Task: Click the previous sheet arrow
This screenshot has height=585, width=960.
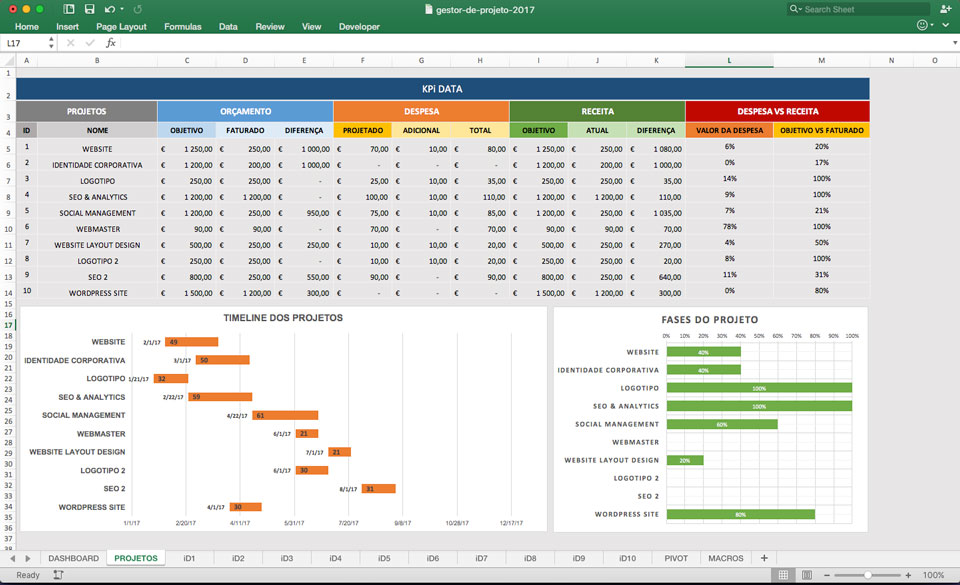Action: [x=12, y=558]
